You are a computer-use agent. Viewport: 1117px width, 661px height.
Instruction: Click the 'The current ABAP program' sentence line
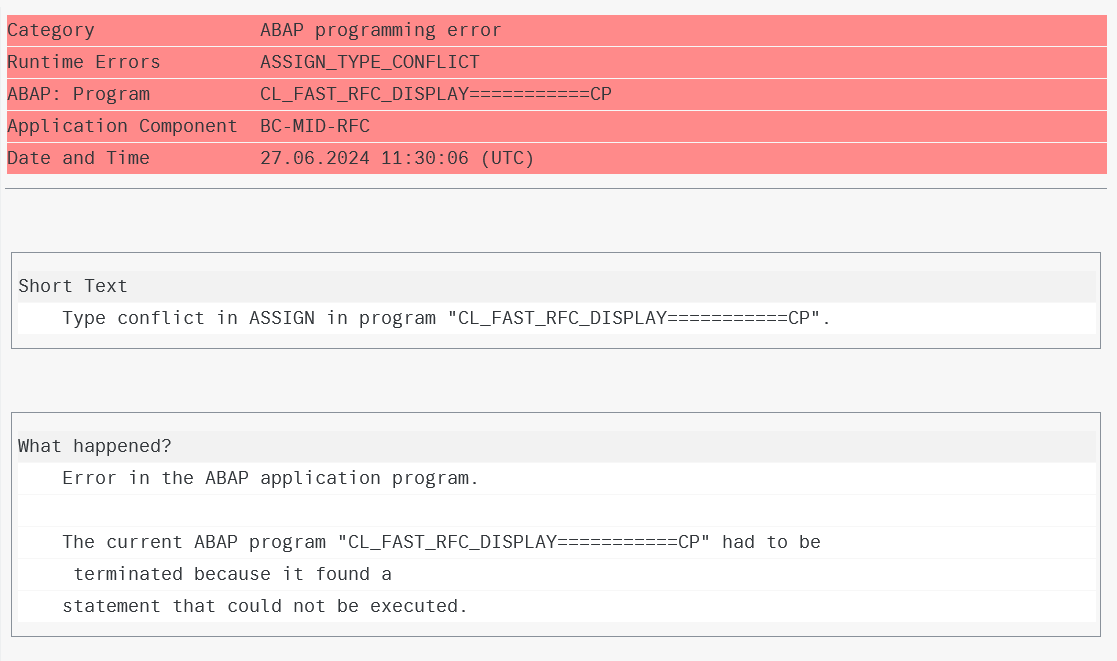[x=441, y=543]
